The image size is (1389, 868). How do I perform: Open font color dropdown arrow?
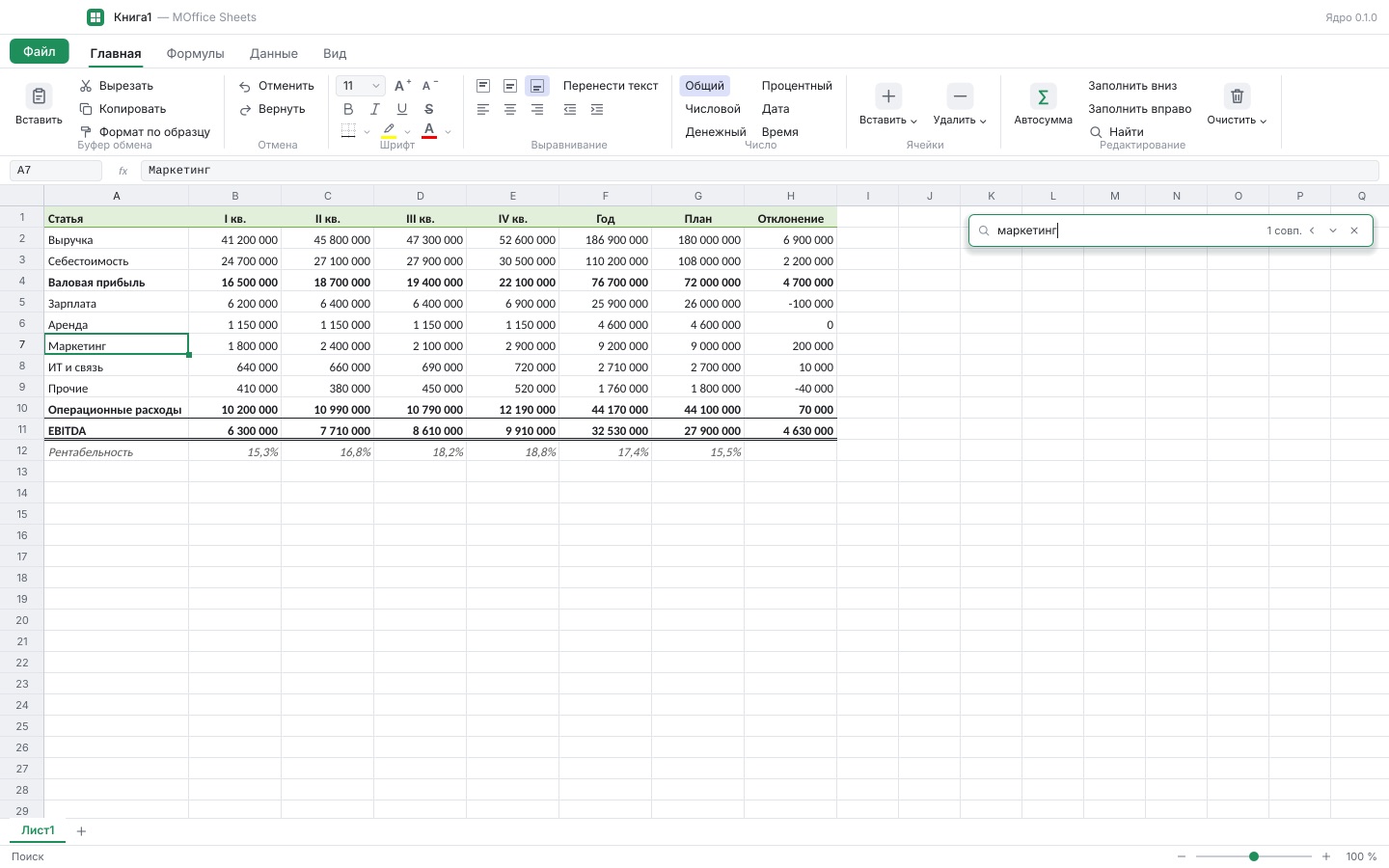tap(448, 132)
